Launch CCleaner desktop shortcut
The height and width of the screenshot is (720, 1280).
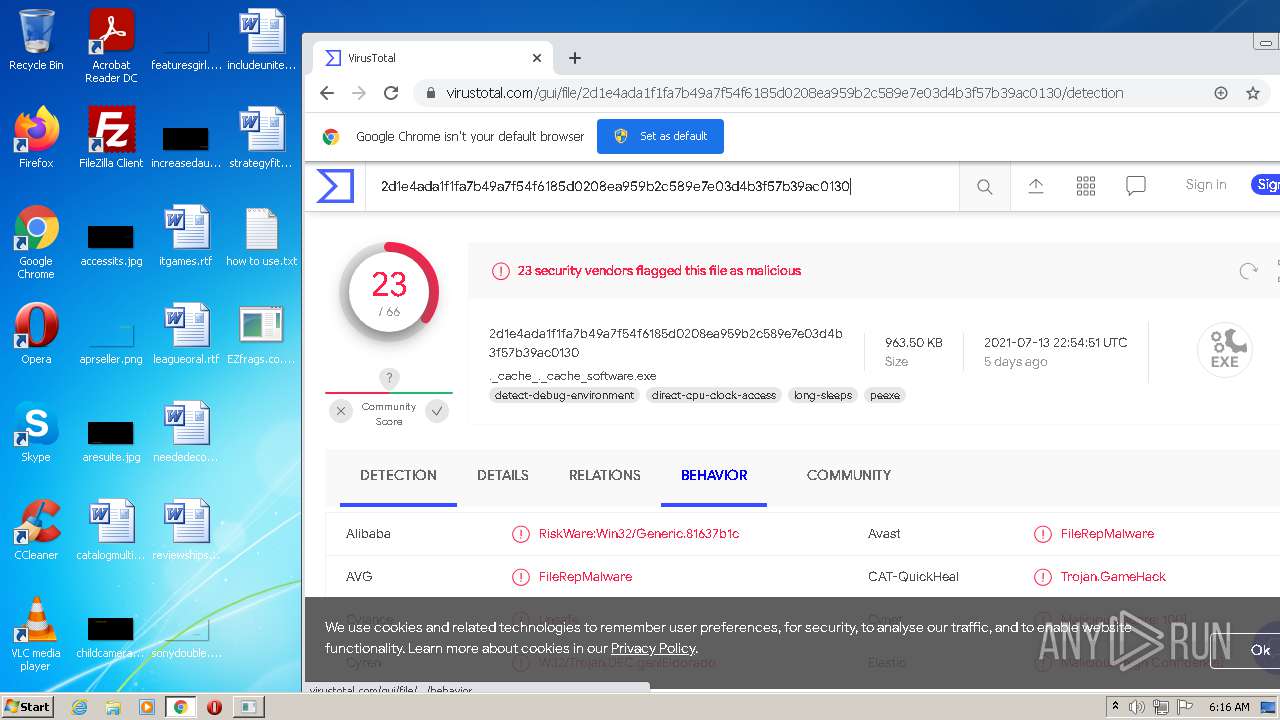(36, 530)
